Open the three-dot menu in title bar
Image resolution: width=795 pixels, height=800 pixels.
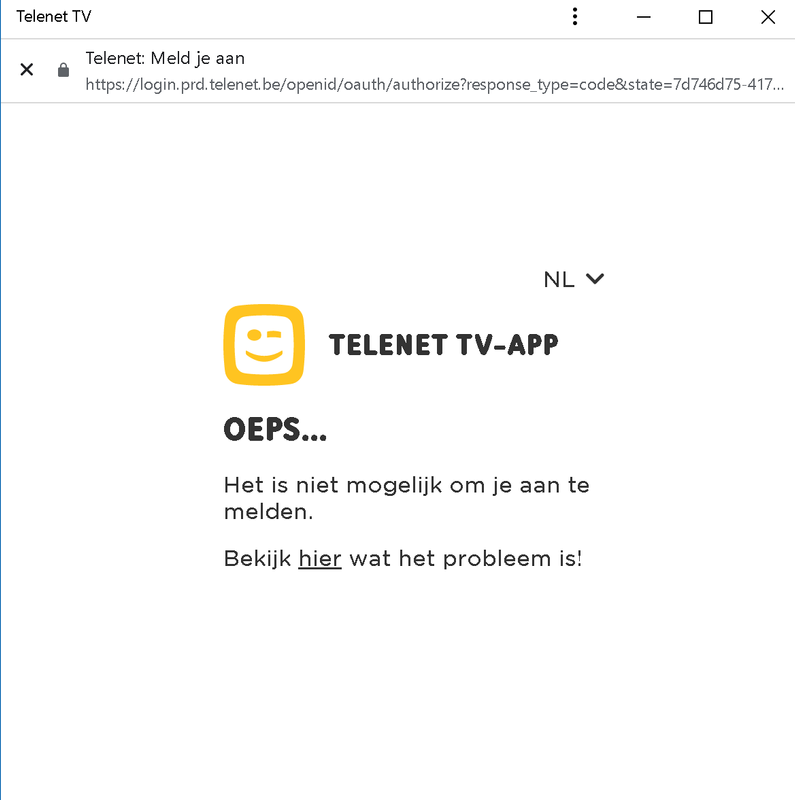[x=574, y=17]
